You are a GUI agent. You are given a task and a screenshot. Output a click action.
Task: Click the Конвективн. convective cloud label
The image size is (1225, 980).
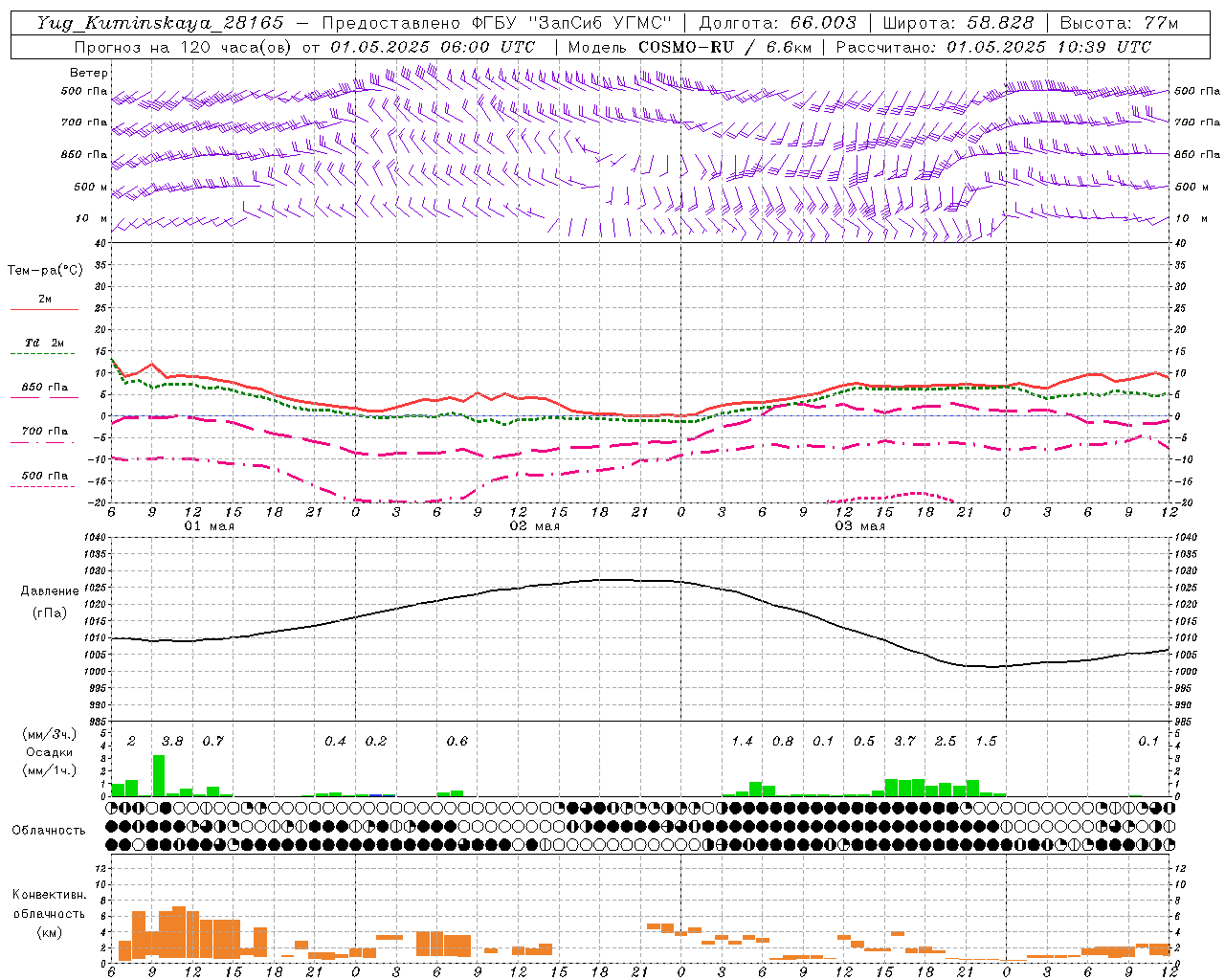pos(49,895)
